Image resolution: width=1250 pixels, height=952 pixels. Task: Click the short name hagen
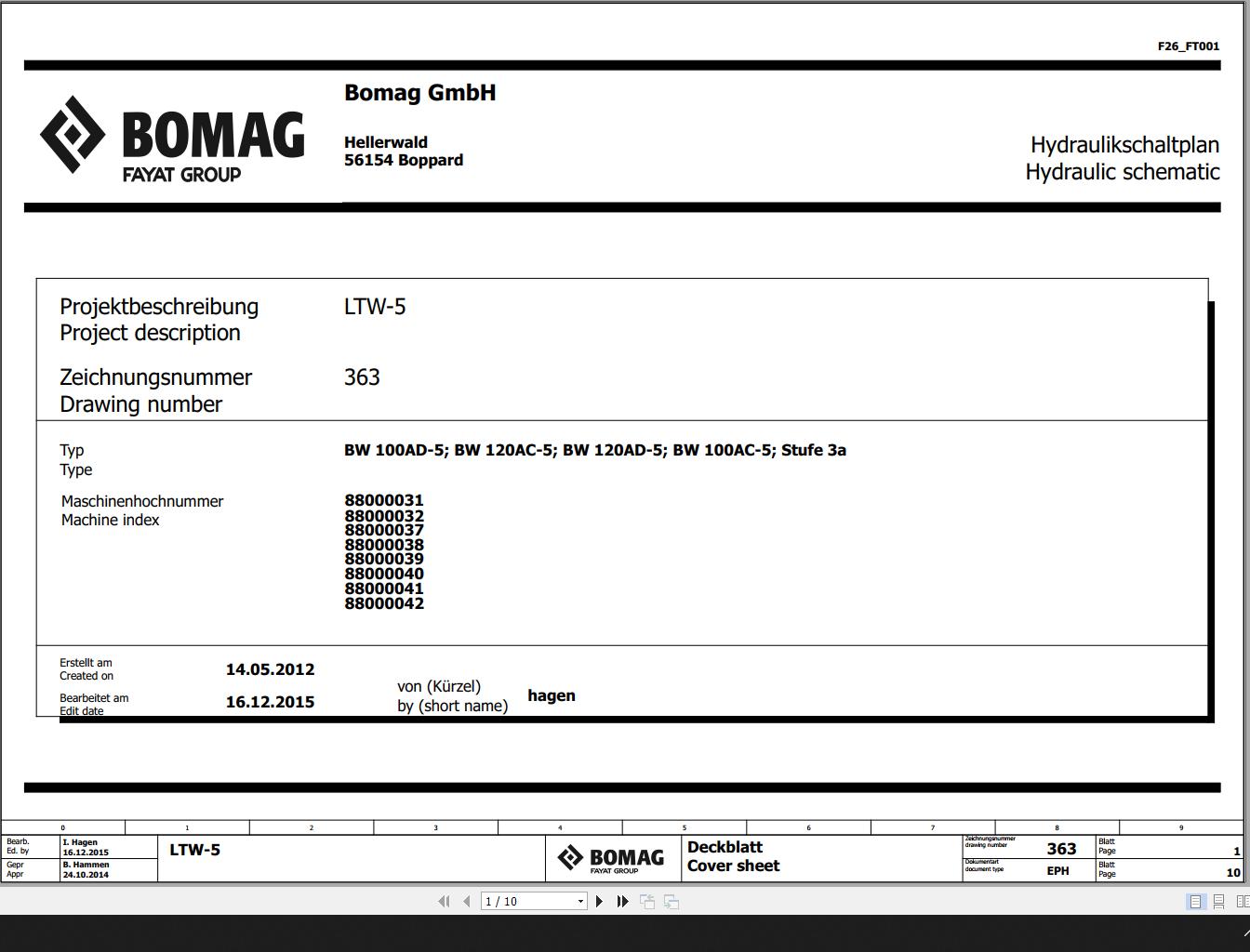552,695
